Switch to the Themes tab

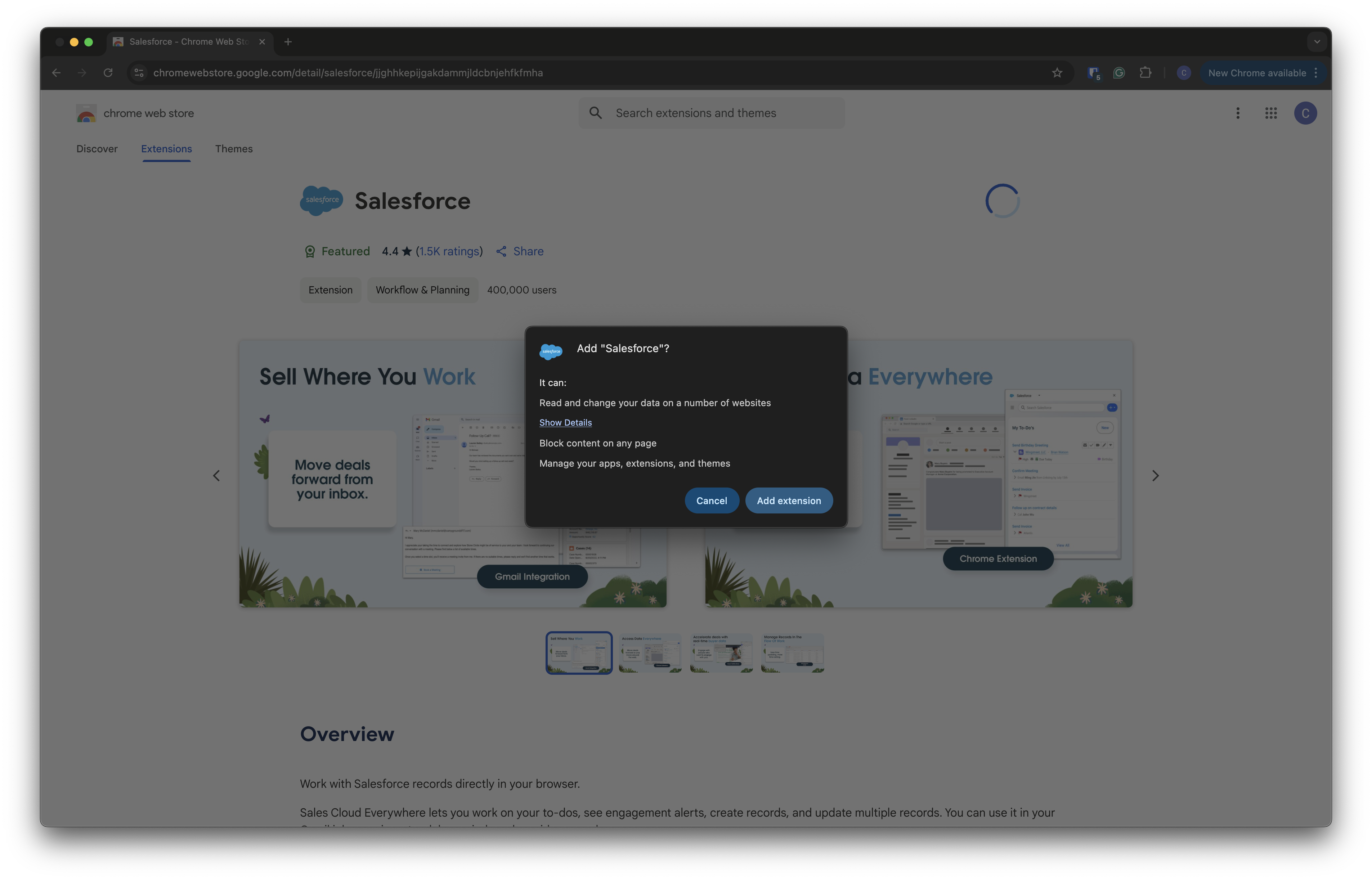[234, 149]
